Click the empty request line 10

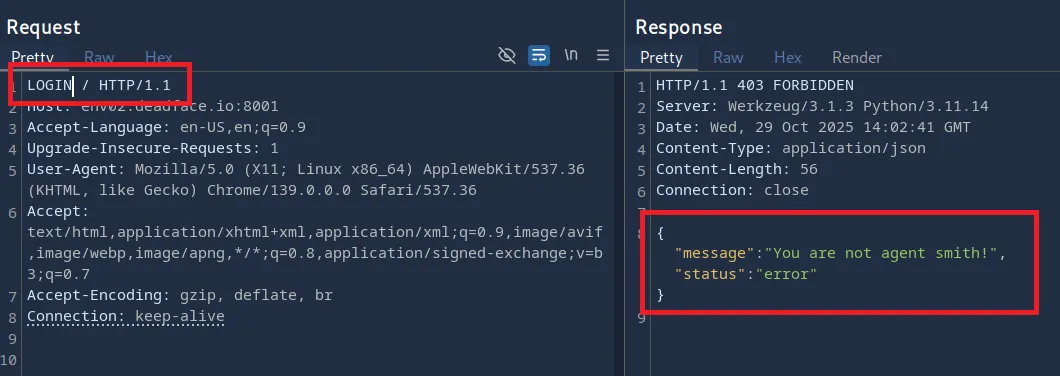318,359
